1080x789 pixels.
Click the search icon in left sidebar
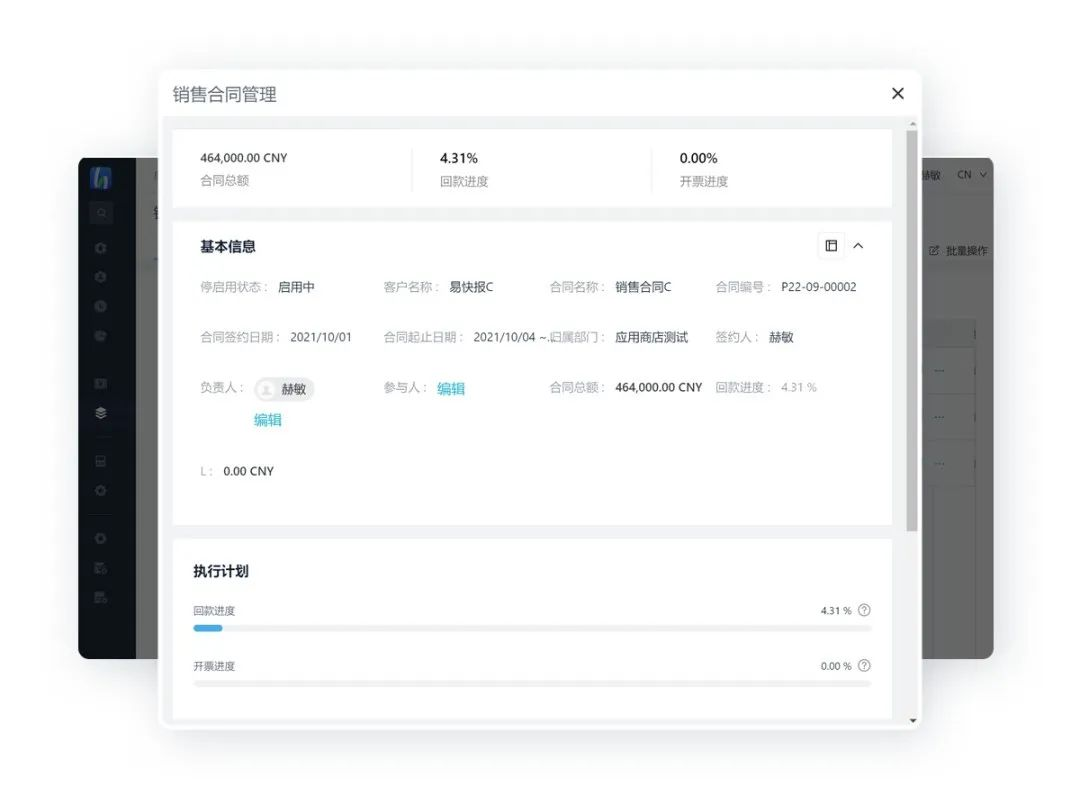[x=100, y=213]
